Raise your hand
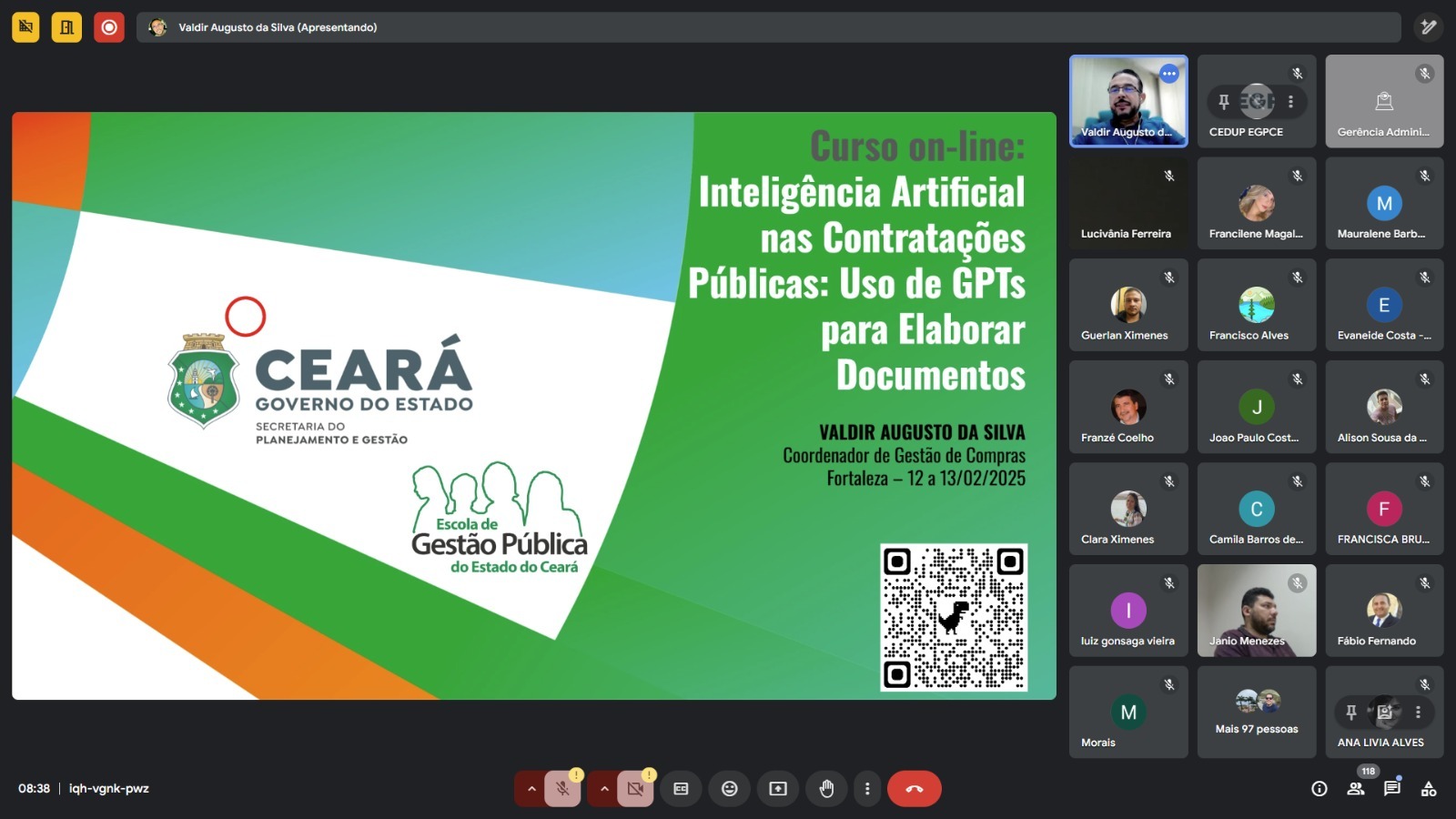1456x819 pixels. [826, 789]
